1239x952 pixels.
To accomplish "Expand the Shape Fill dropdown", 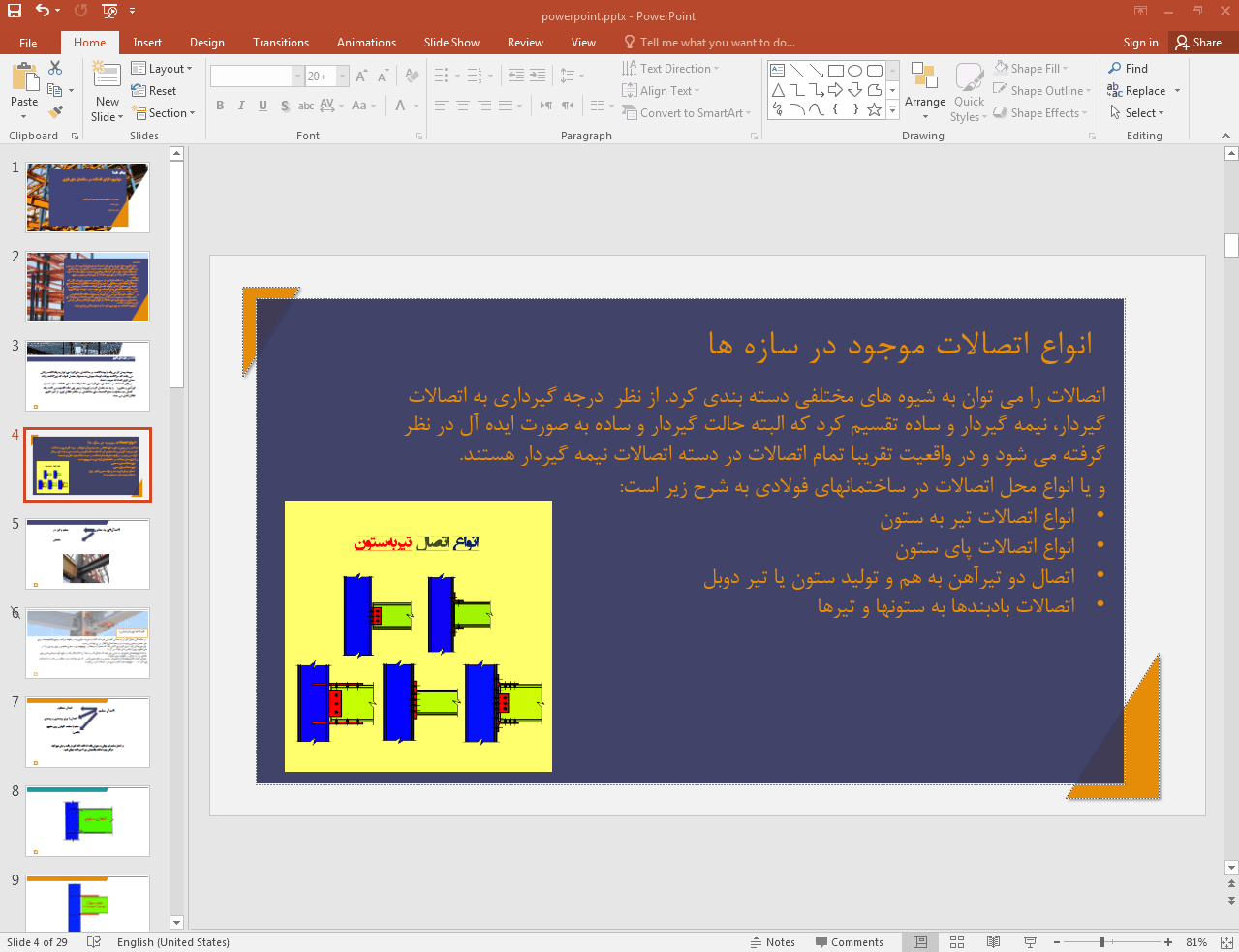I will point(1065,69).
